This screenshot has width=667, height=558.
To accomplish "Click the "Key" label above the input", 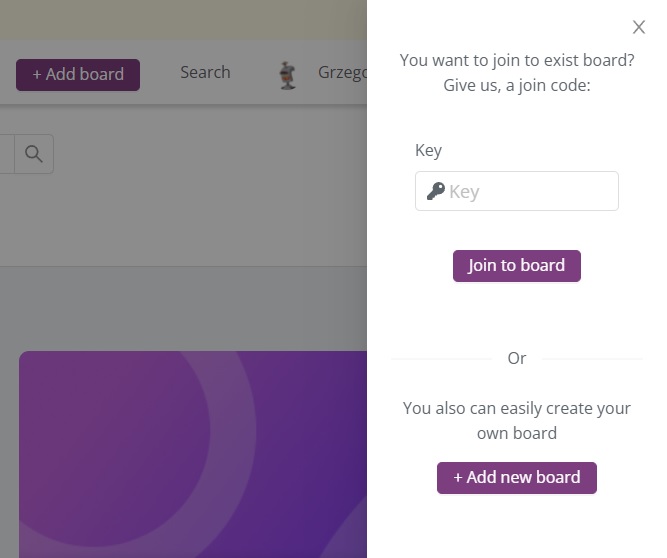I will 428,150.
